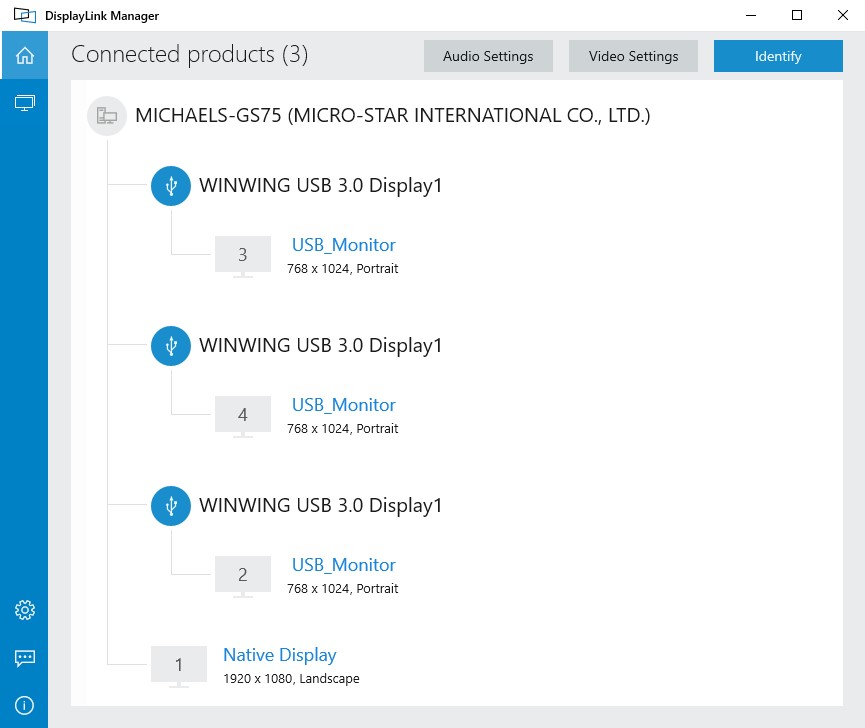Open USB_Monitor link for display 3

pos(344,245)
